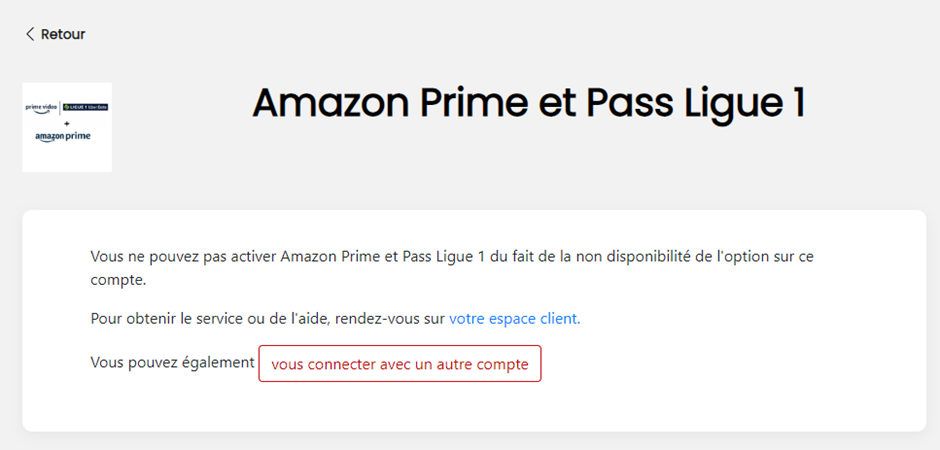Click the prime video logo
The width and height of the screenshot is (940, 450).
tap(42, 105)
